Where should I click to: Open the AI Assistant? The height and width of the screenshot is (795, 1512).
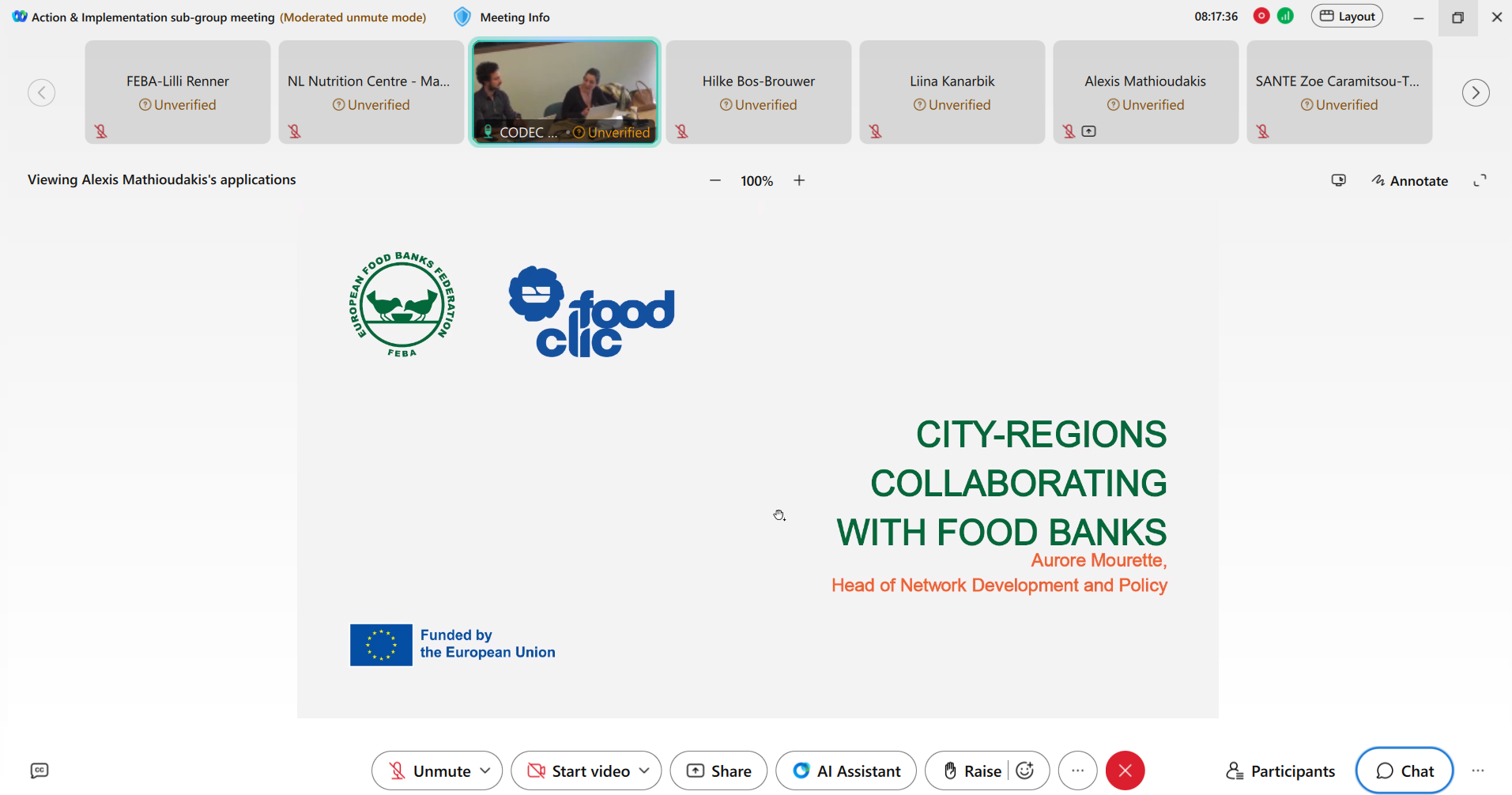(846, 771)
